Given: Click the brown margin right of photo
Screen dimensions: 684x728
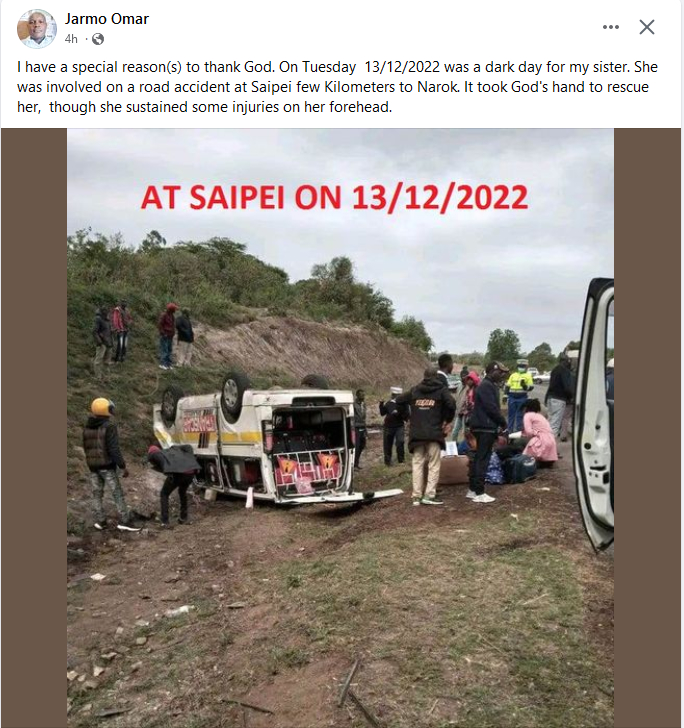Looking at the screenshot, I should [647, 428].
